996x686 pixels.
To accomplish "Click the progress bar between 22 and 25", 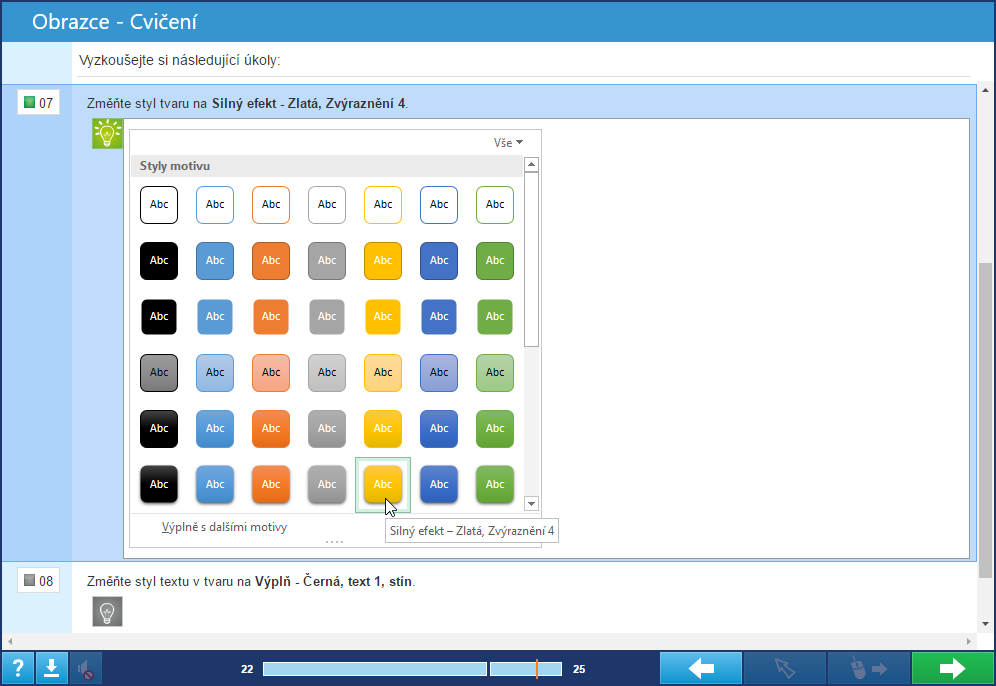I will click(412, 669).
